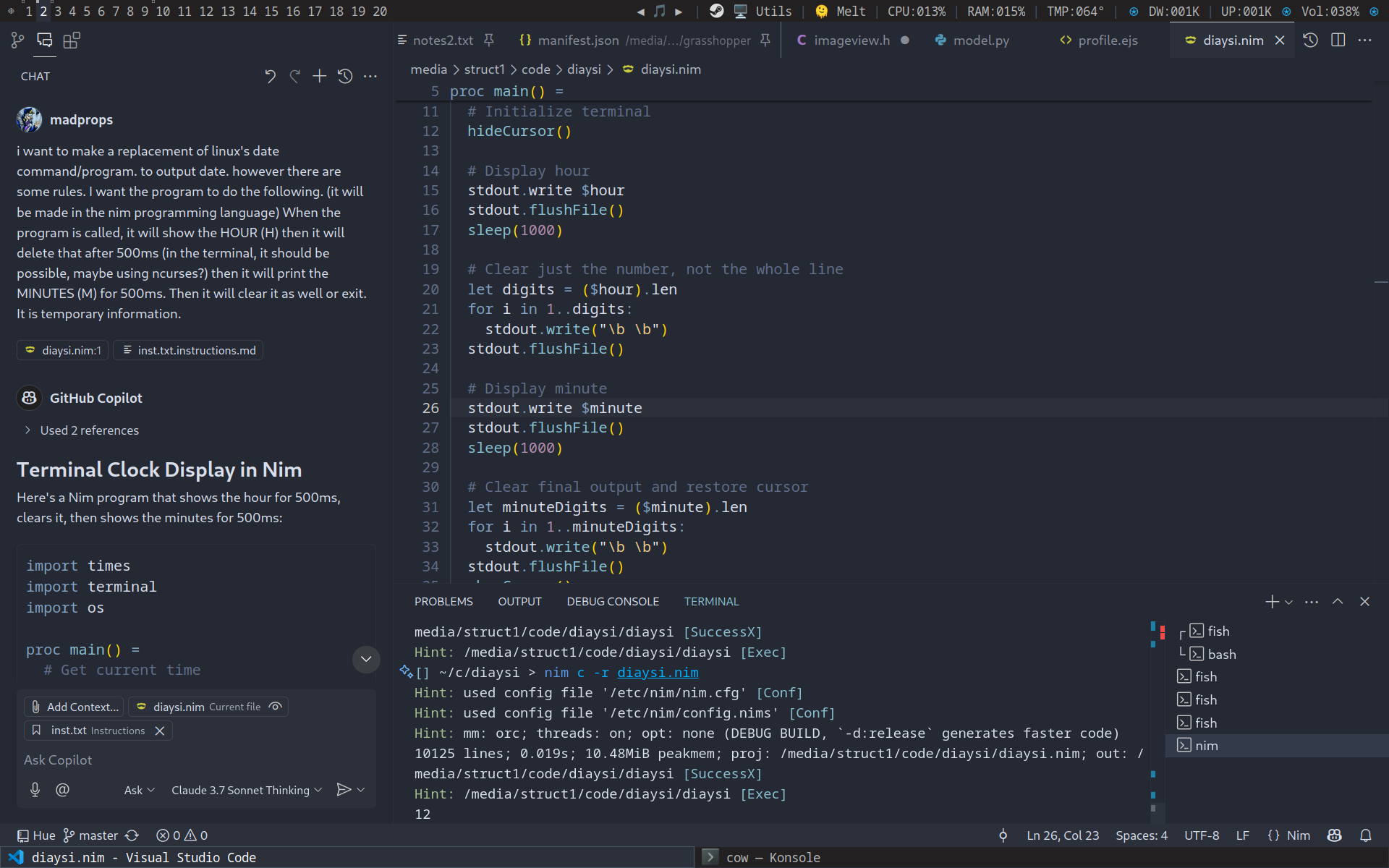Click diaysi.nim link in terminal

pyautogui.click(x=658, y=673)
